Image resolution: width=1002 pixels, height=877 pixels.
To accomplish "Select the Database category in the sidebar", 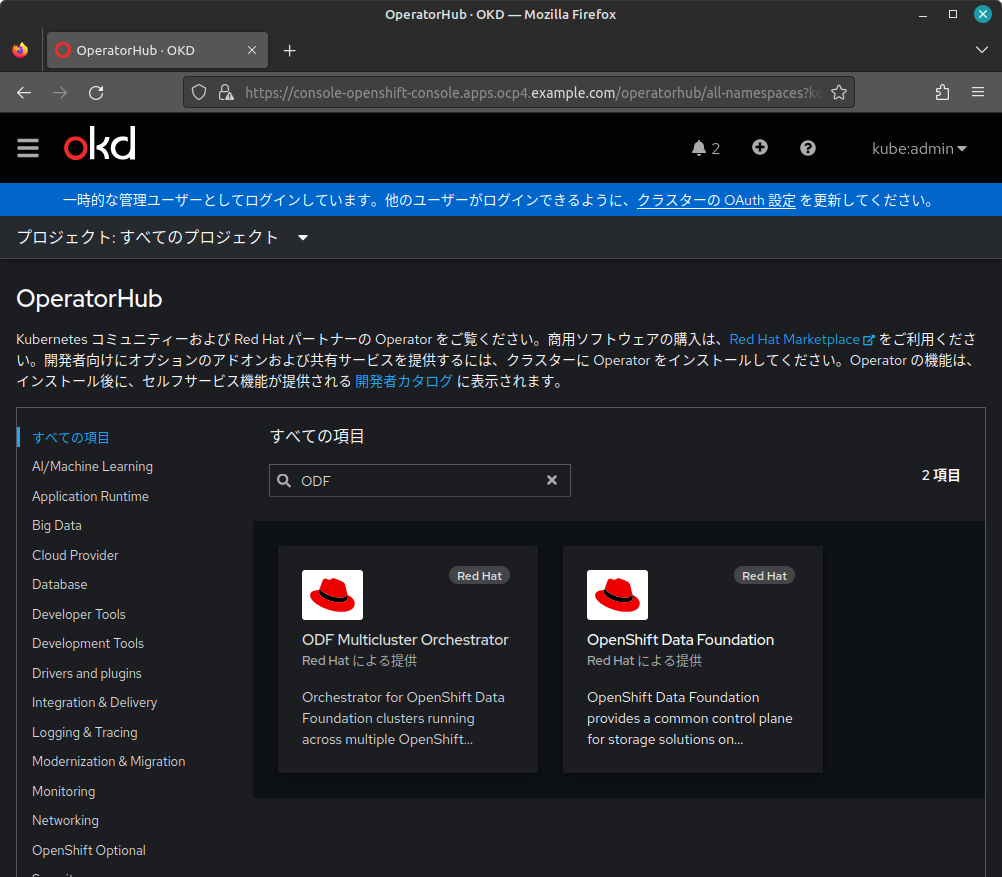I will (59, 584).
